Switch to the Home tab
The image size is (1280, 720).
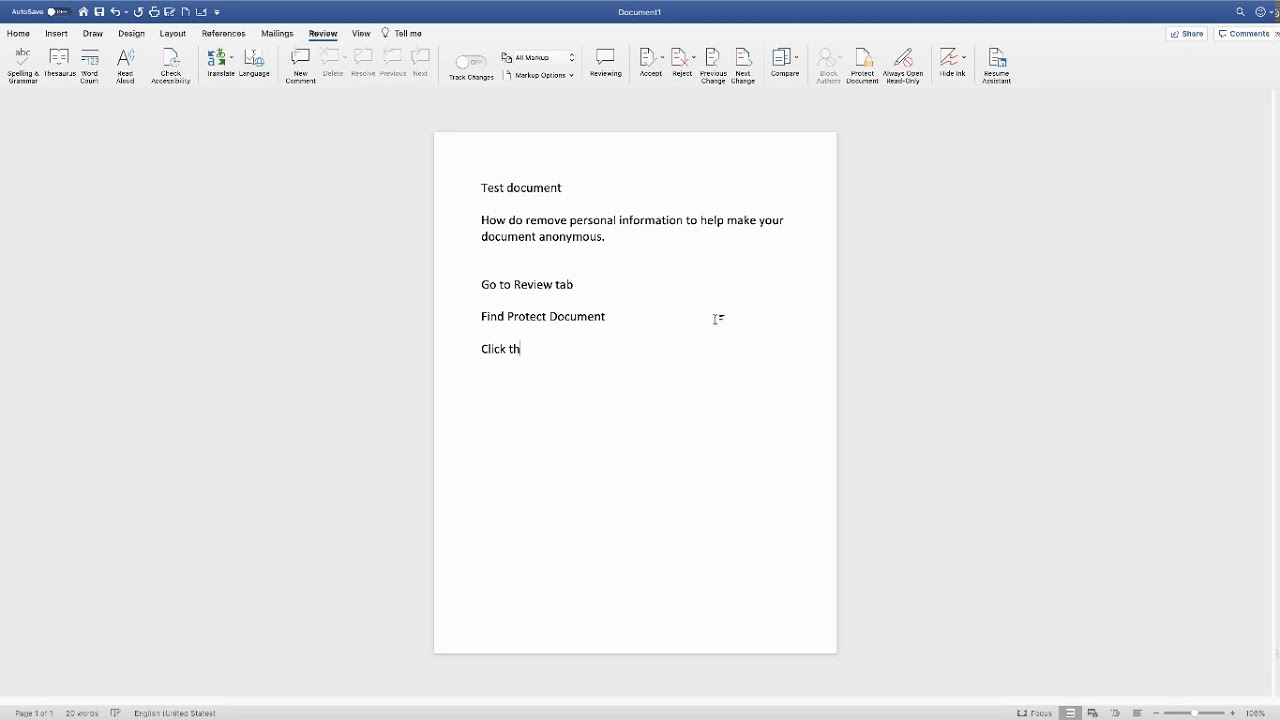point(18,33)
